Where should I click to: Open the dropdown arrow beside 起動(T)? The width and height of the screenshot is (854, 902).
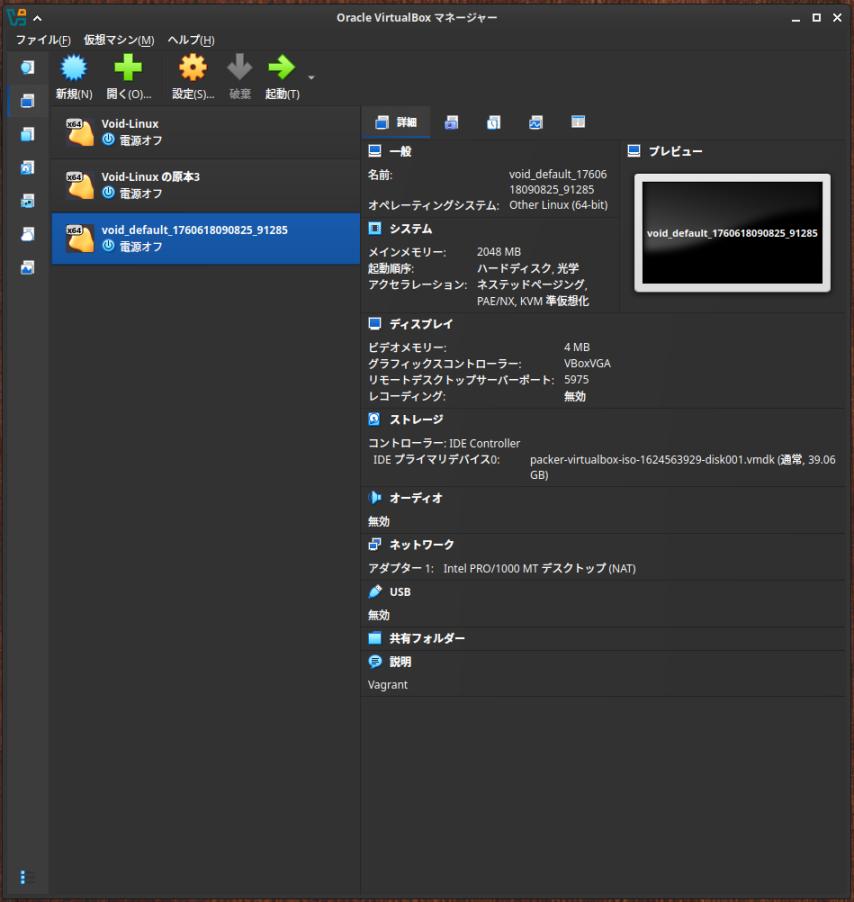[x=311, y=77]
